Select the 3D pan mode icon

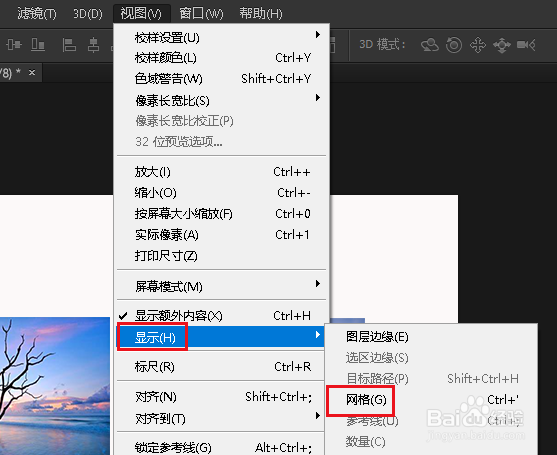pos(478,45)
